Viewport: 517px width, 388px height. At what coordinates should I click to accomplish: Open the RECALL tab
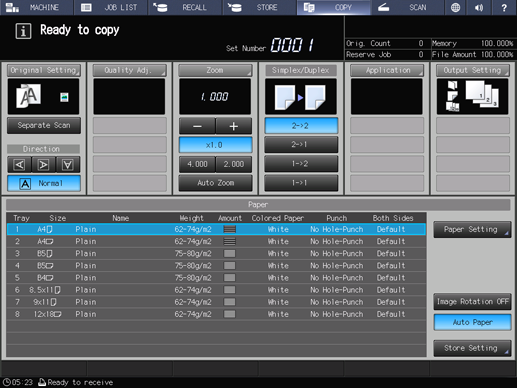click(185, 7)
